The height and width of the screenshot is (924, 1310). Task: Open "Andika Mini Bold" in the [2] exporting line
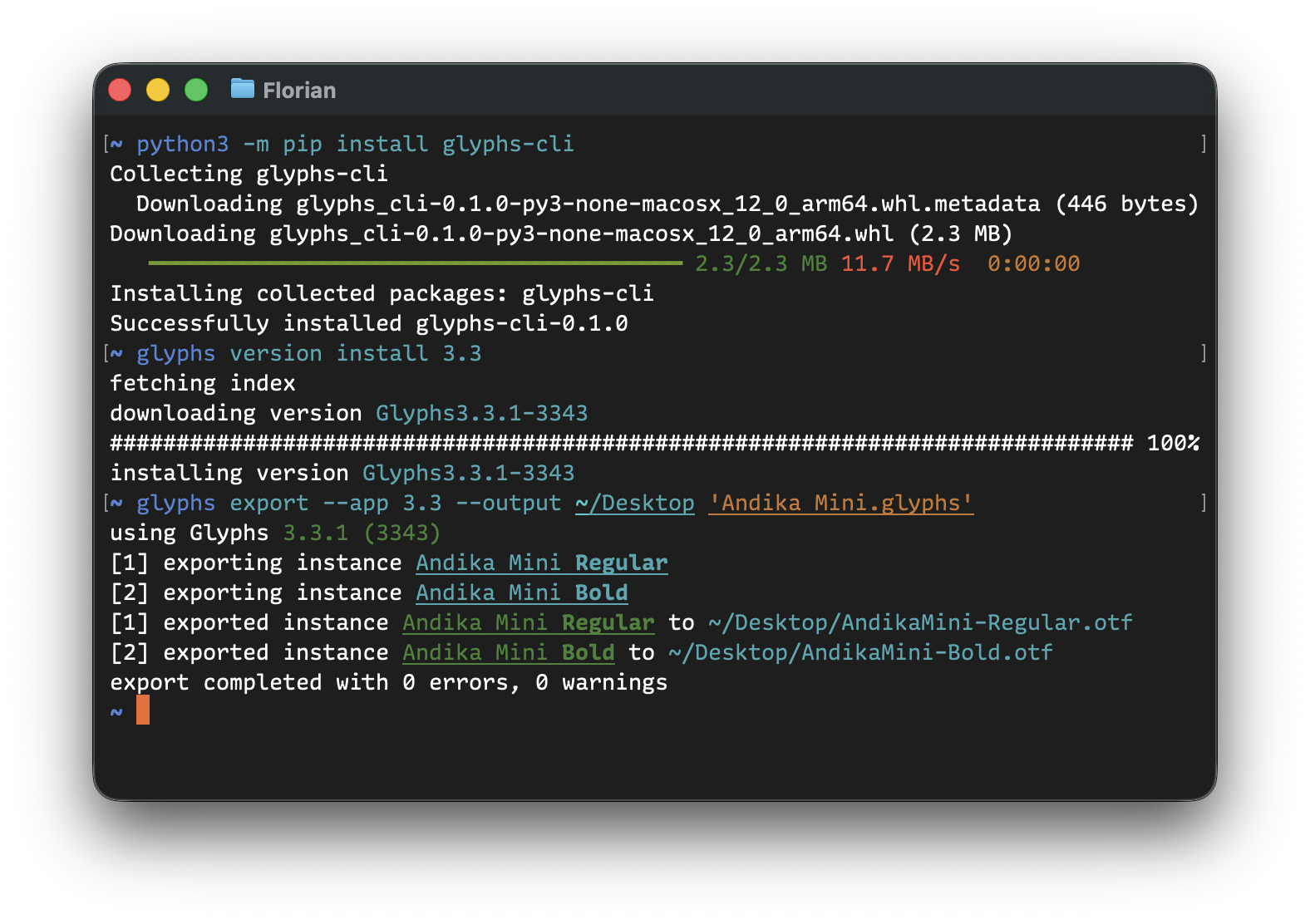click(521, 592)
